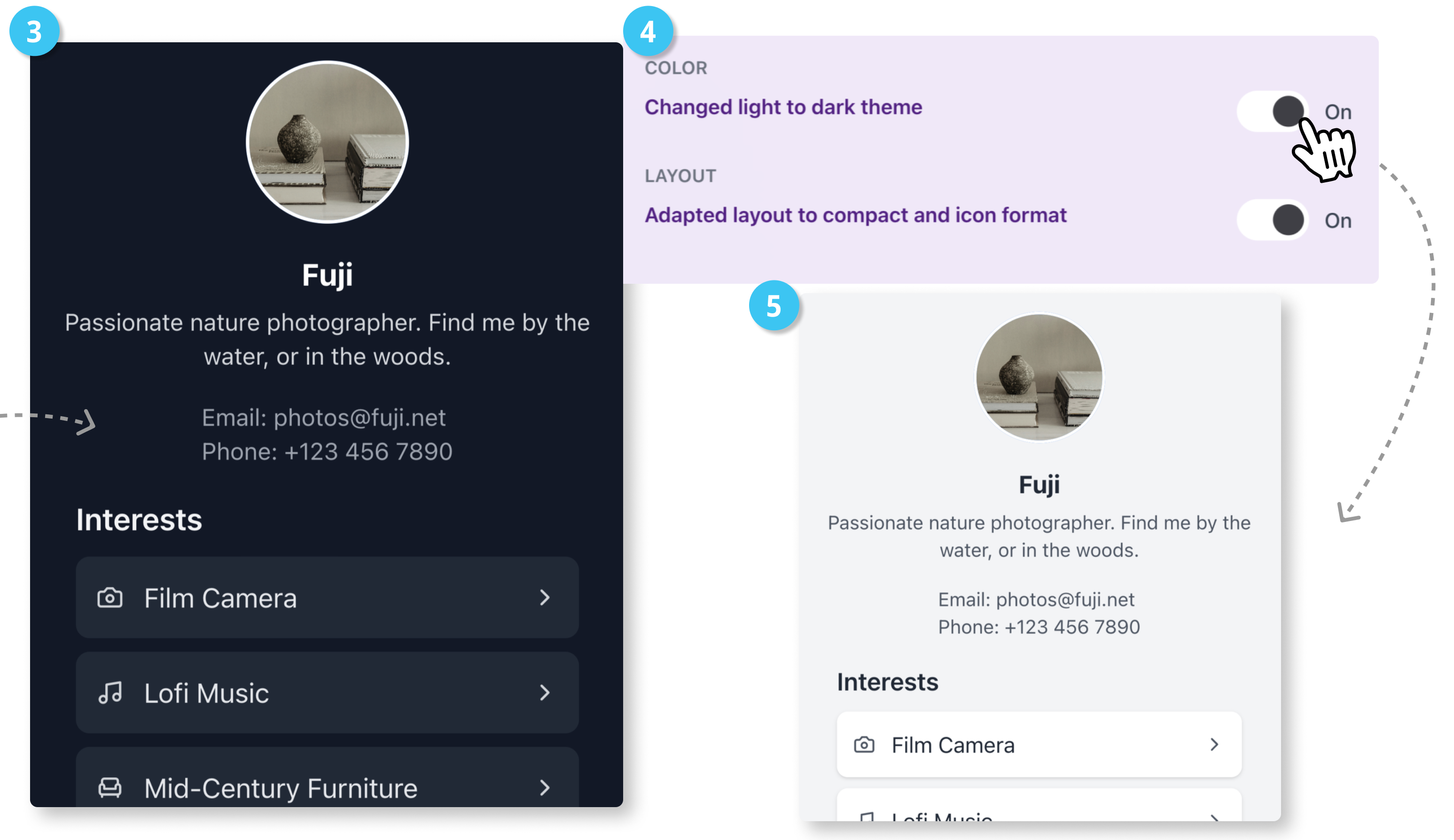Toggle the dark theme color switch
Image resolution: width=1454 pixels, height=840 pixels.
(1273, 111)
